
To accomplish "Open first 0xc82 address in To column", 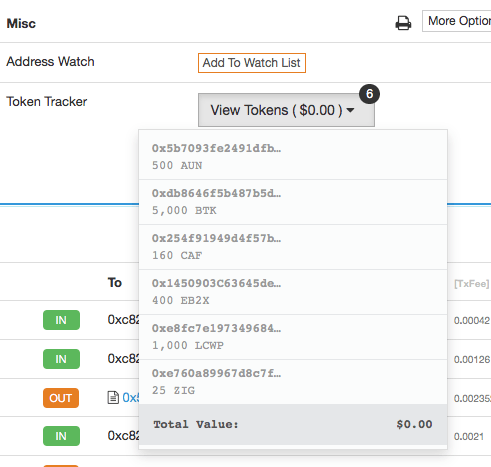I will click(123, 320).
